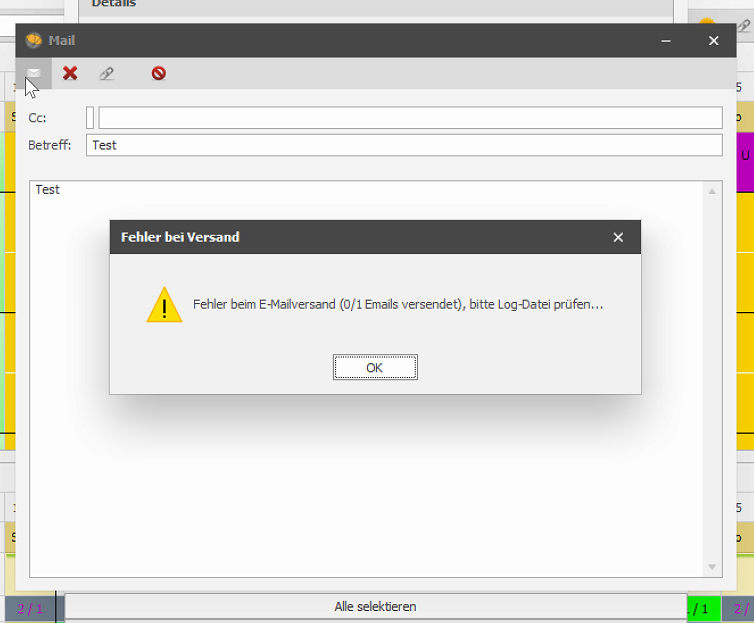Click the green '/ 1' status cell

[x=704, y=609]
